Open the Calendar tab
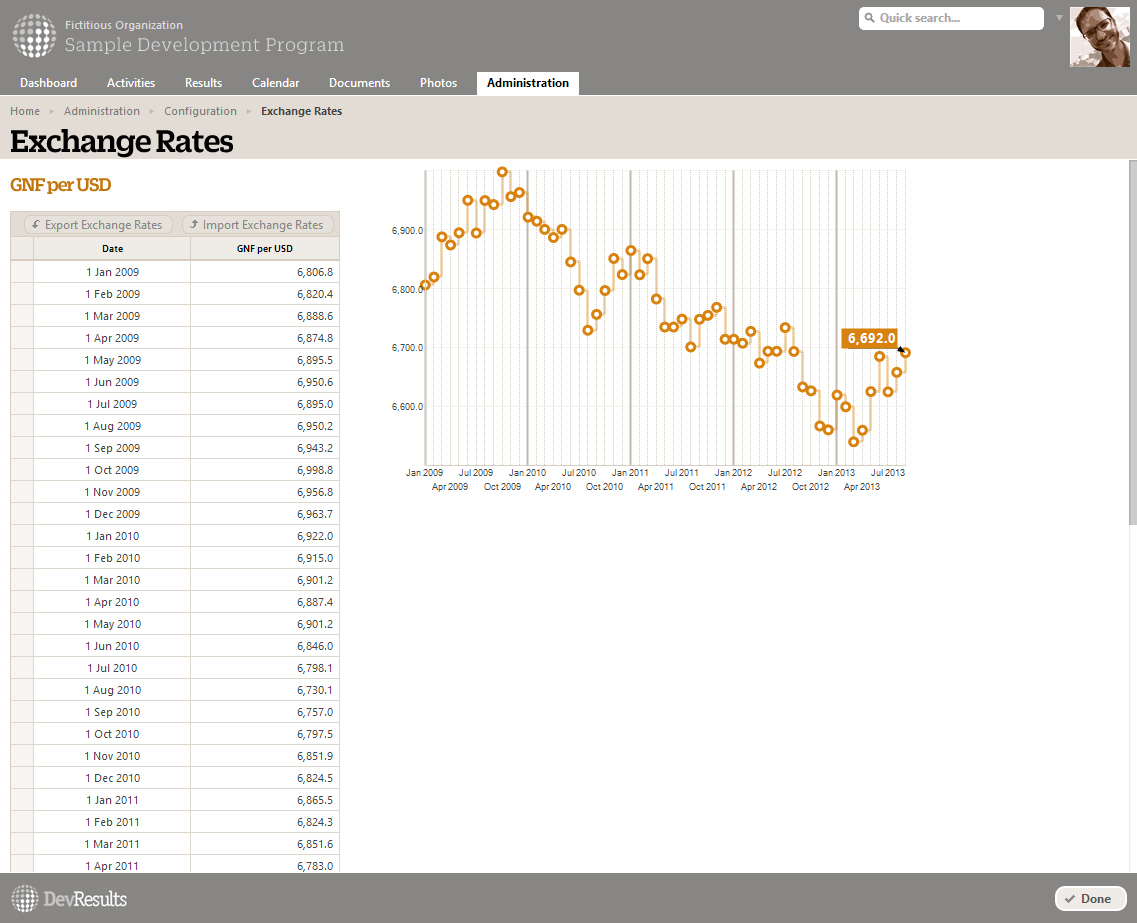The width and height of the screenshot is (1137, 923). point(276,83)
